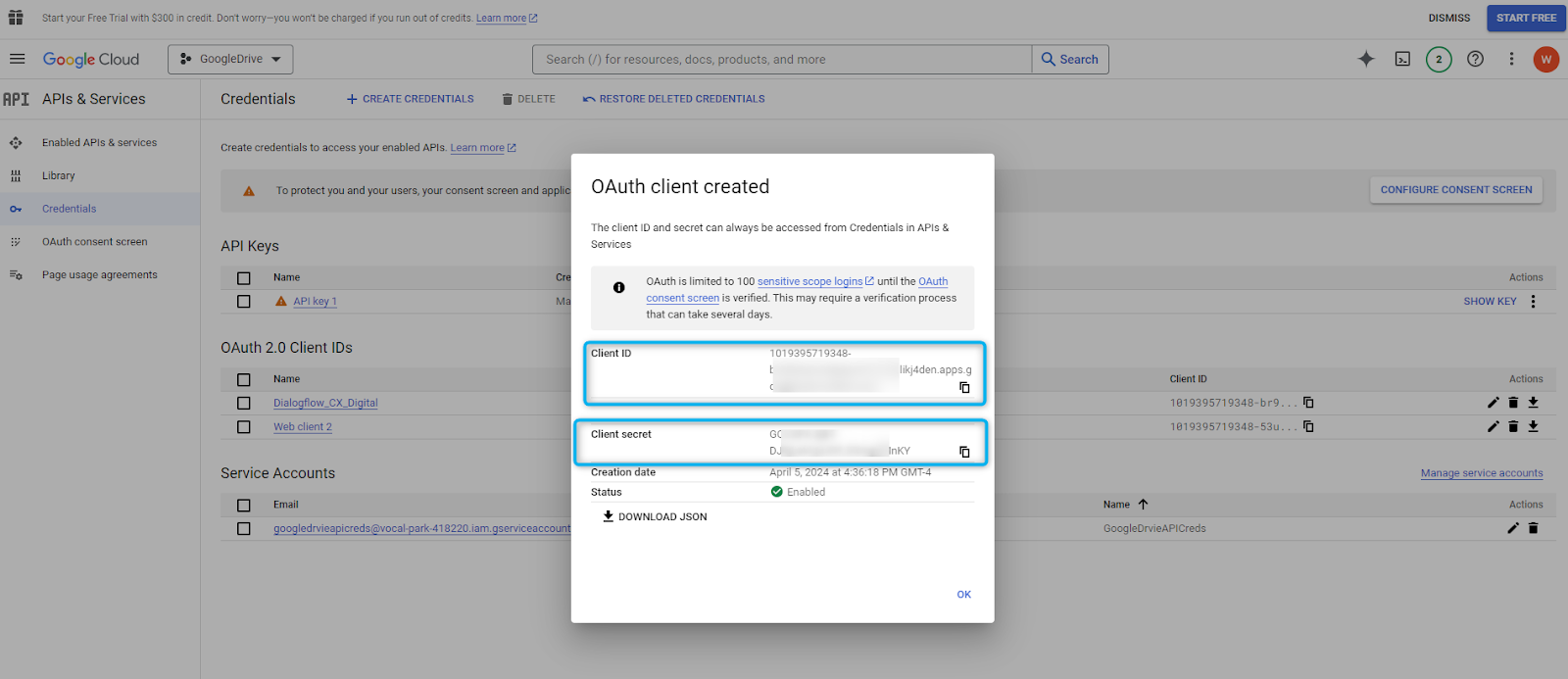Open the Web client 2 link
The width and height of the screenshot is (1568, 679).
pyautogui.click(x=303, y=427)
